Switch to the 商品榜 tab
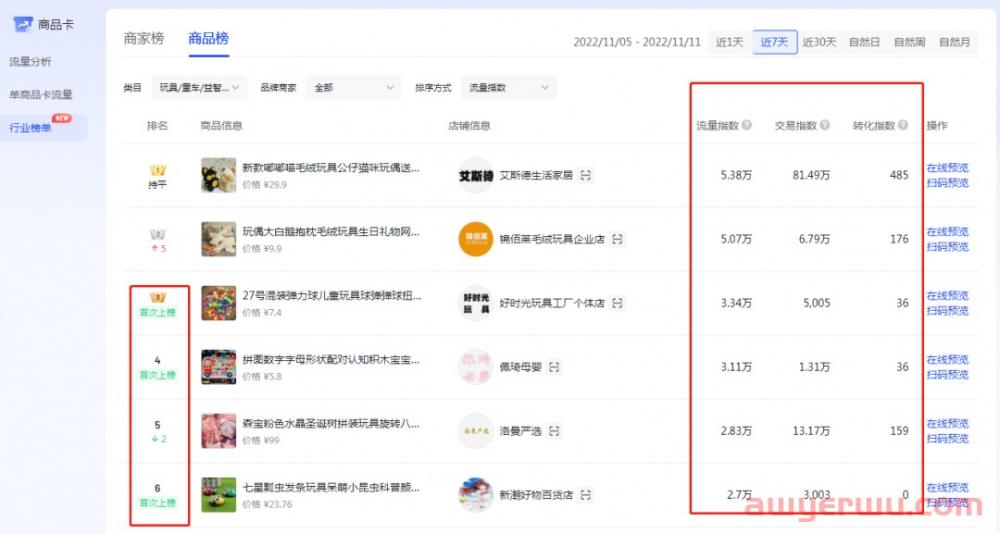 tap(208, 38)
